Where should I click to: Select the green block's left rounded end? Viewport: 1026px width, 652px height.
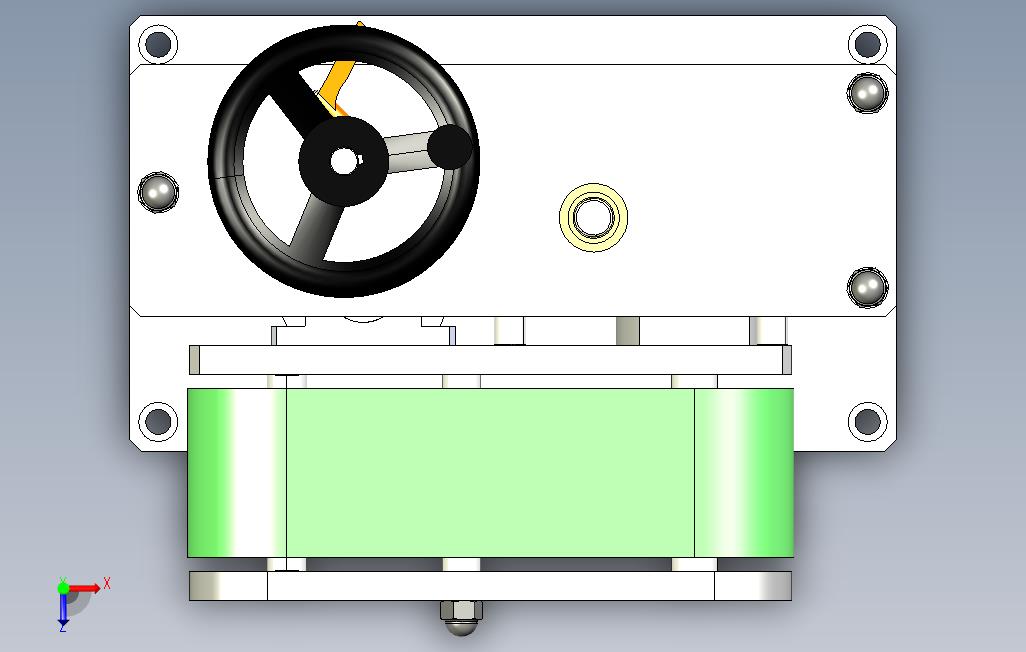[237, 473]
